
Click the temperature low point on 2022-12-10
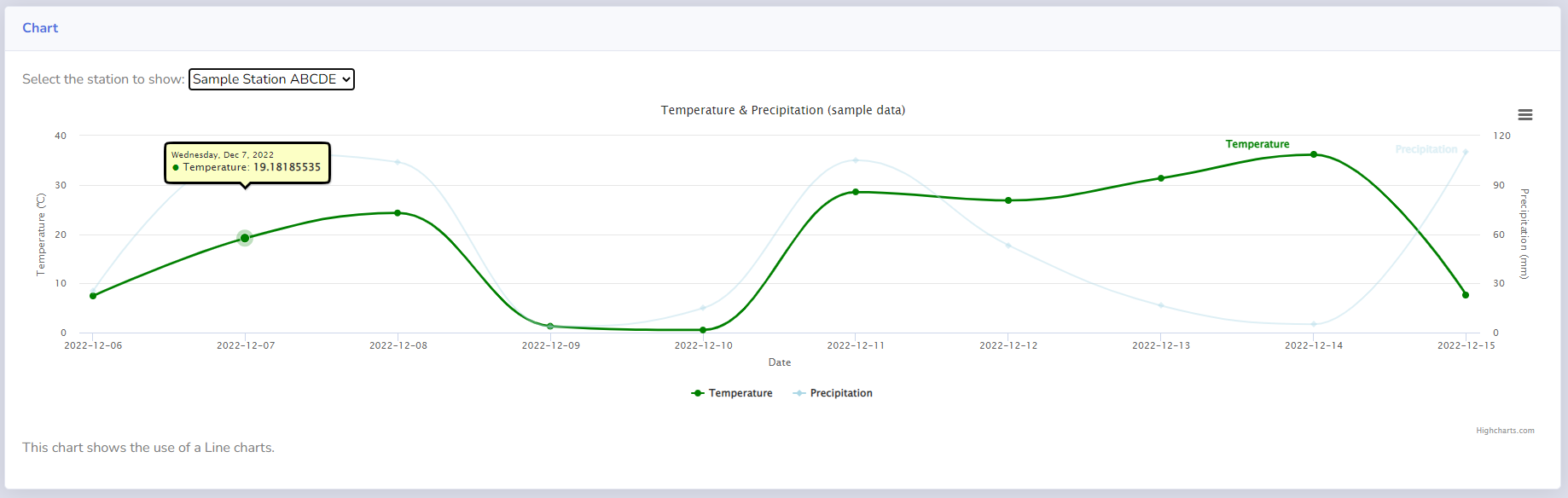[703, 330]
